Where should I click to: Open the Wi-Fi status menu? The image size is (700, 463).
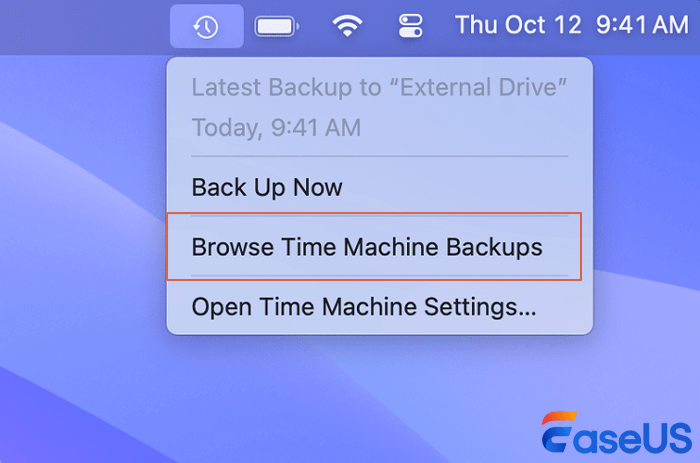(x=347, y=27)
